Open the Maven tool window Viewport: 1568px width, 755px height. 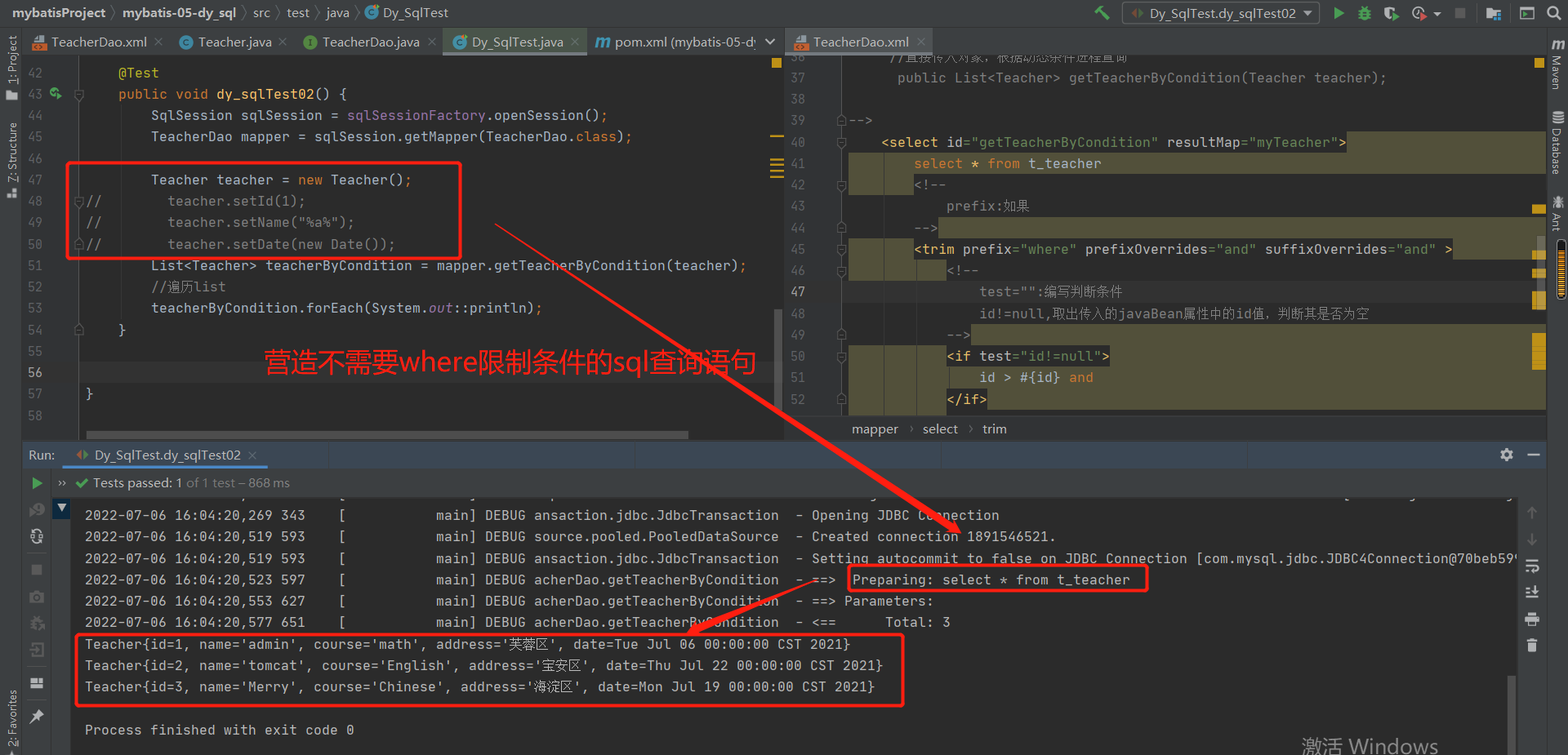[x=1557, y=64]
